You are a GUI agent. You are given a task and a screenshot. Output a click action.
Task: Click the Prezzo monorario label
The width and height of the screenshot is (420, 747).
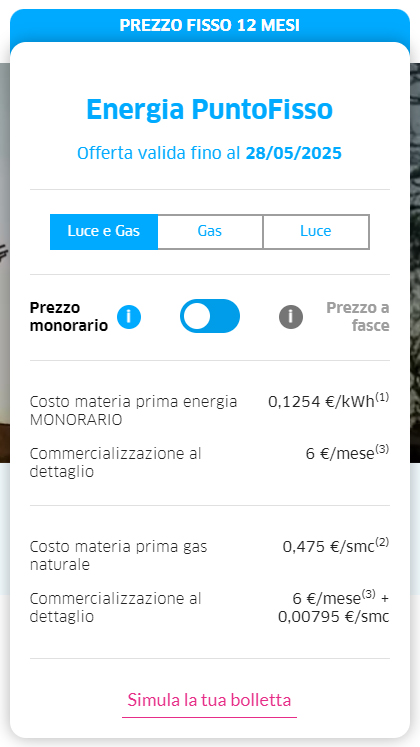(x=69, y=317)
